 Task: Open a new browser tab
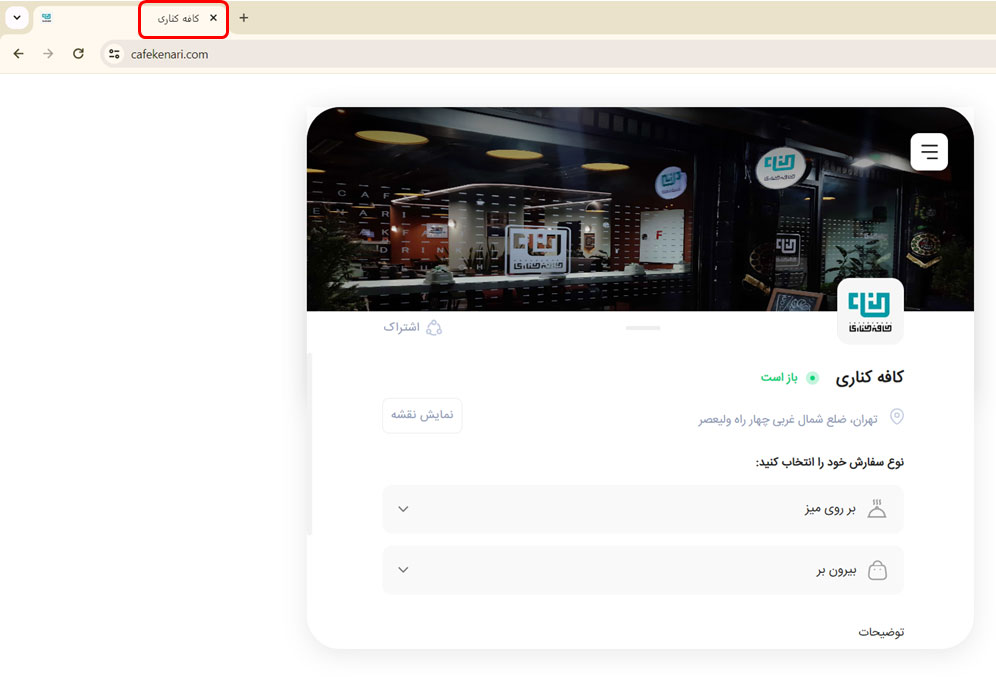tap(243, 18)
